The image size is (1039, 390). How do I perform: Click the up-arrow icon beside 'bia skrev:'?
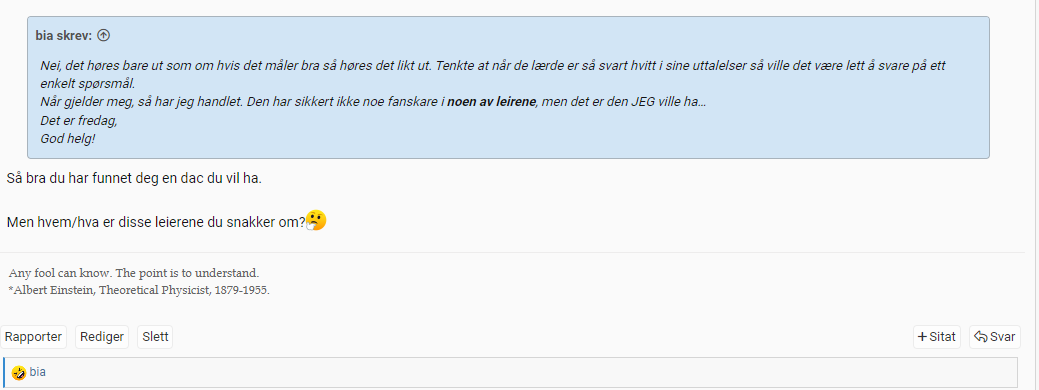click(x=103, y=36)
